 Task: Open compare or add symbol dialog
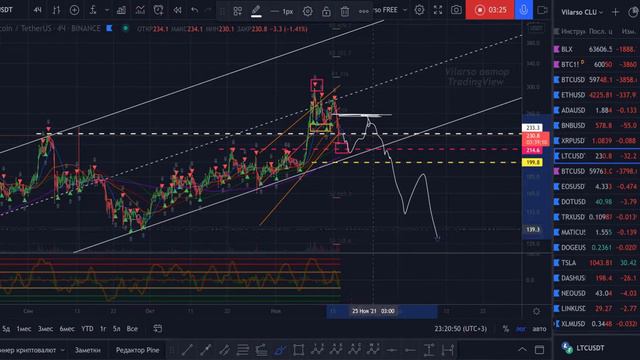point(74,10)
